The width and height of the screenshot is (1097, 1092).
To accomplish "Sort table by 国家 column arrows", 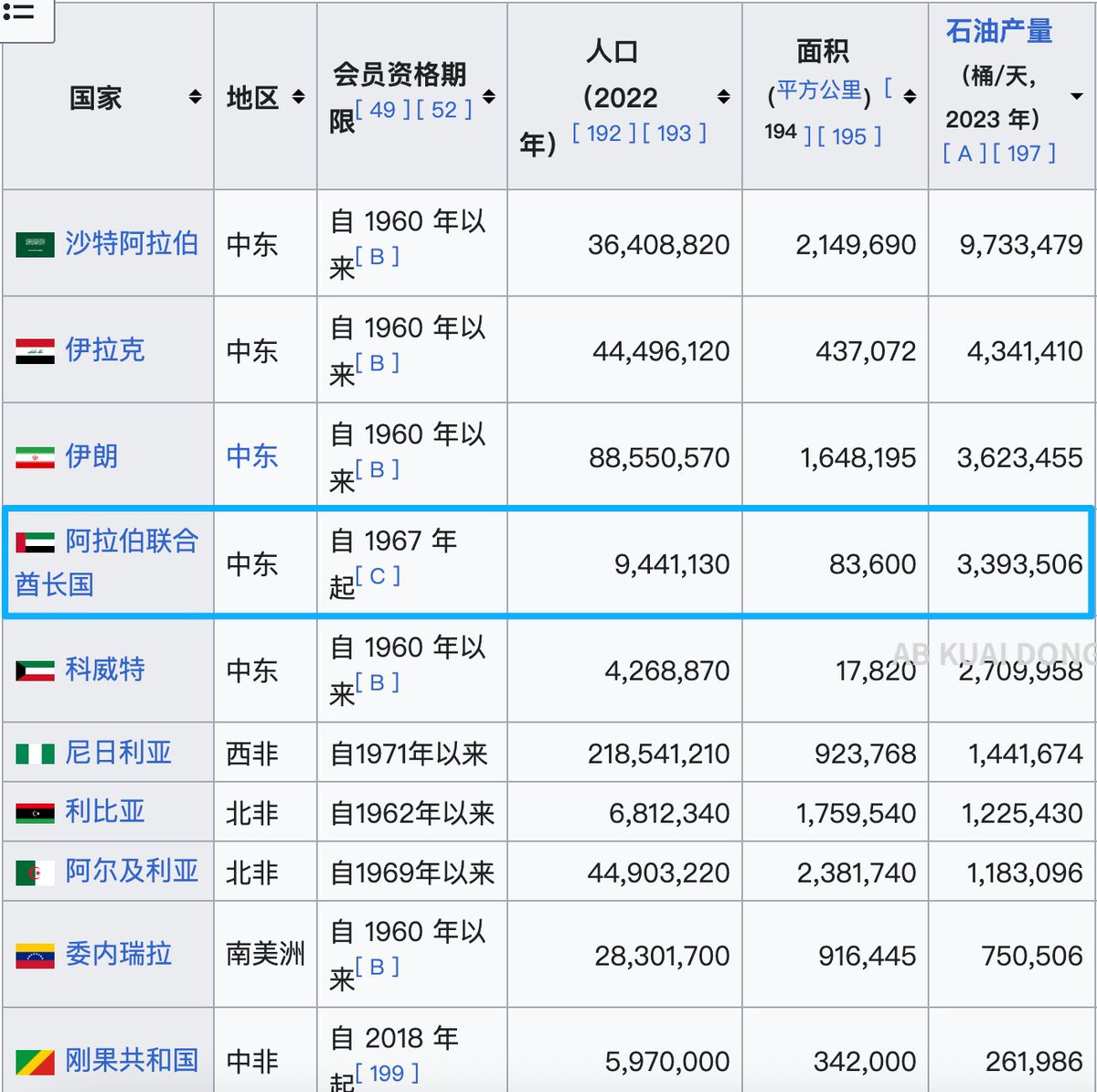I will 195,97.
